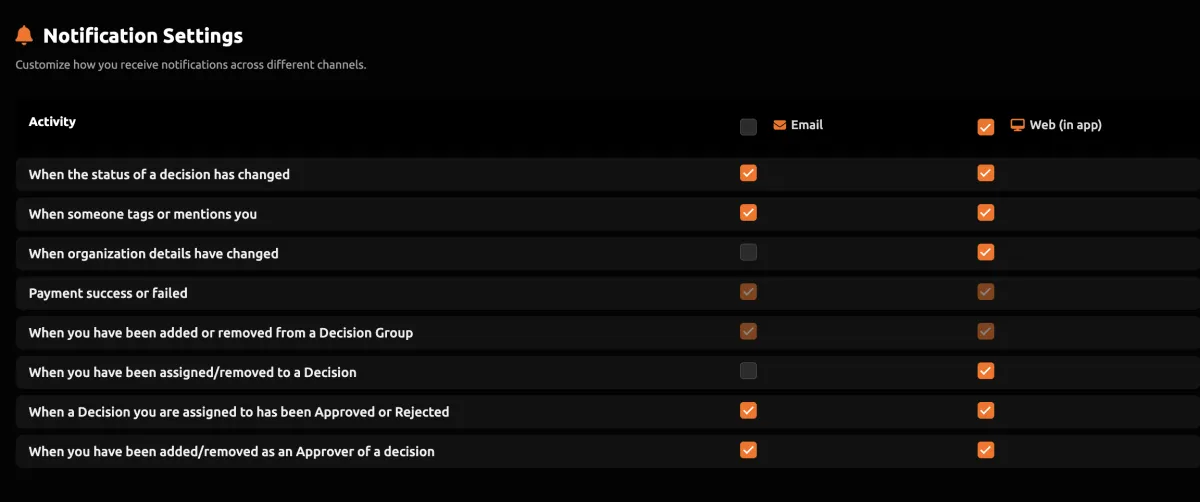Disable Web for organization details changed
The image size is (1200, 502).
coord(986,252)
